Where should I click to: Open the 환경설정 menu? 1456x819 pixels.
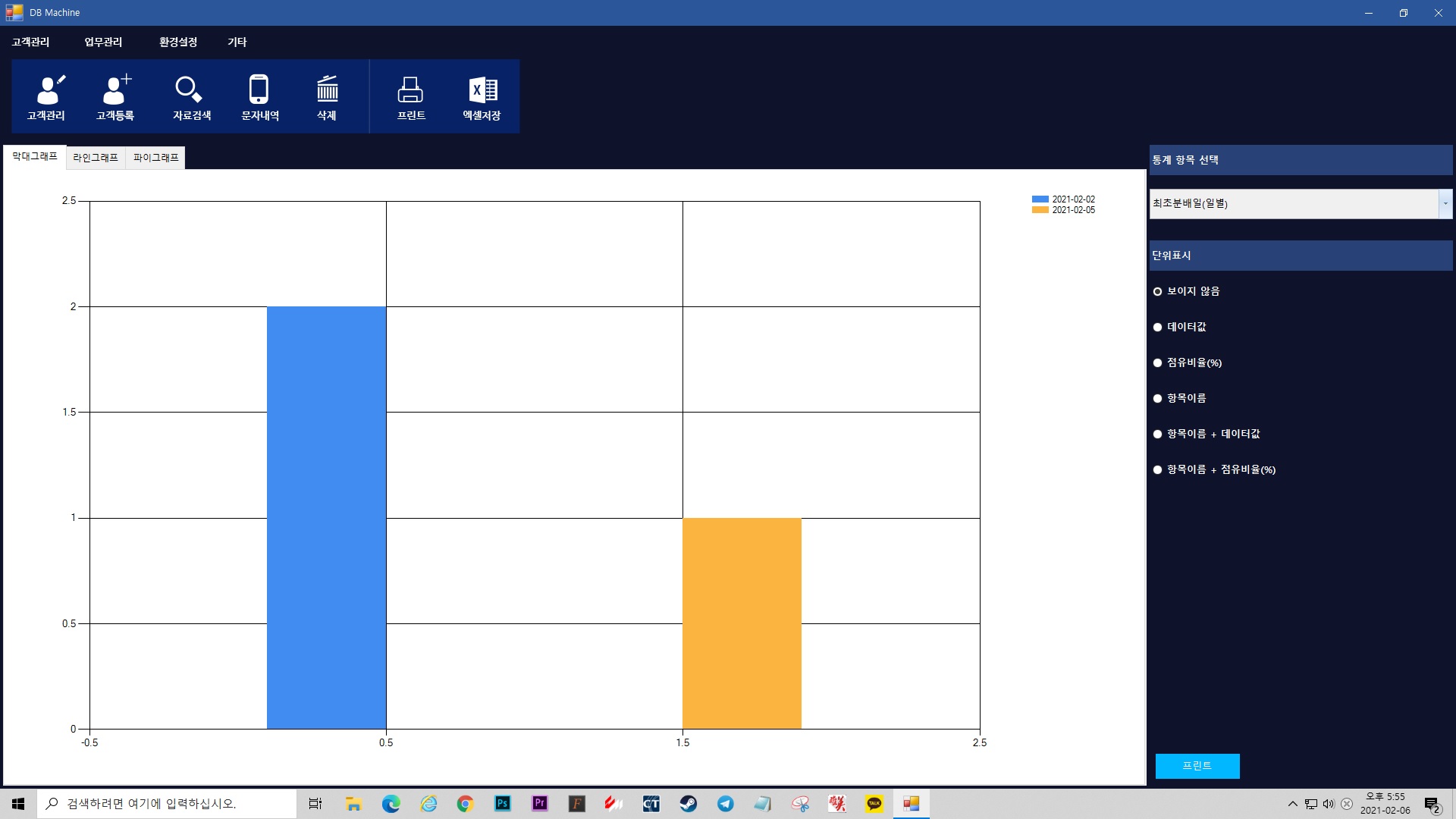click(x=177, y=42)
